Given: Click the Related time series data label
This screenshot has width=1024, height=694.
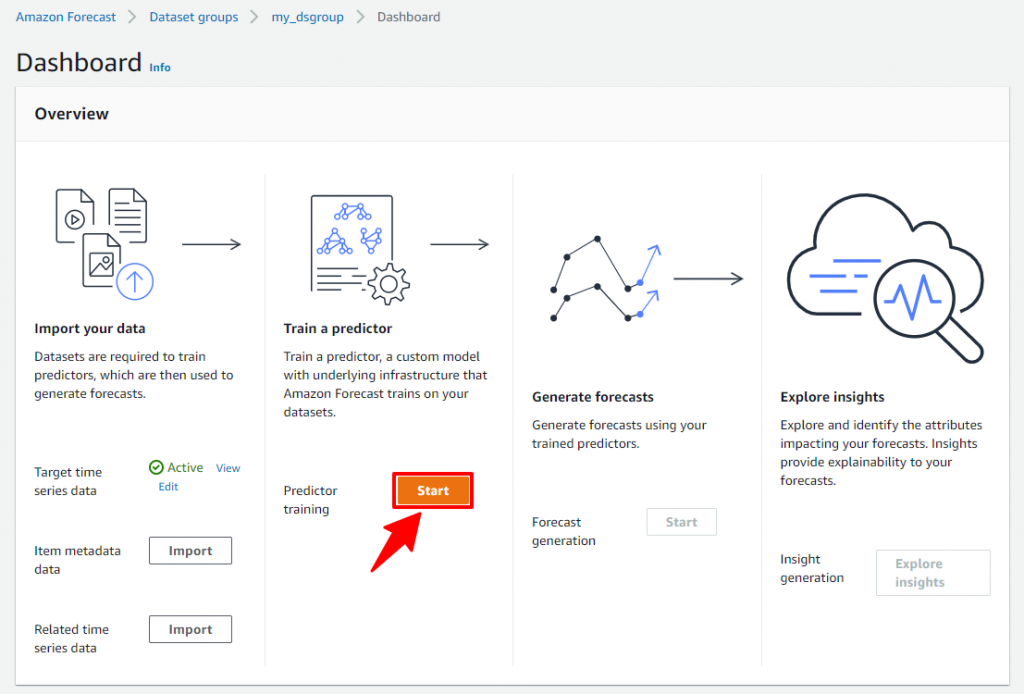Looking at the screenshot, I should (x=71, y=639).
